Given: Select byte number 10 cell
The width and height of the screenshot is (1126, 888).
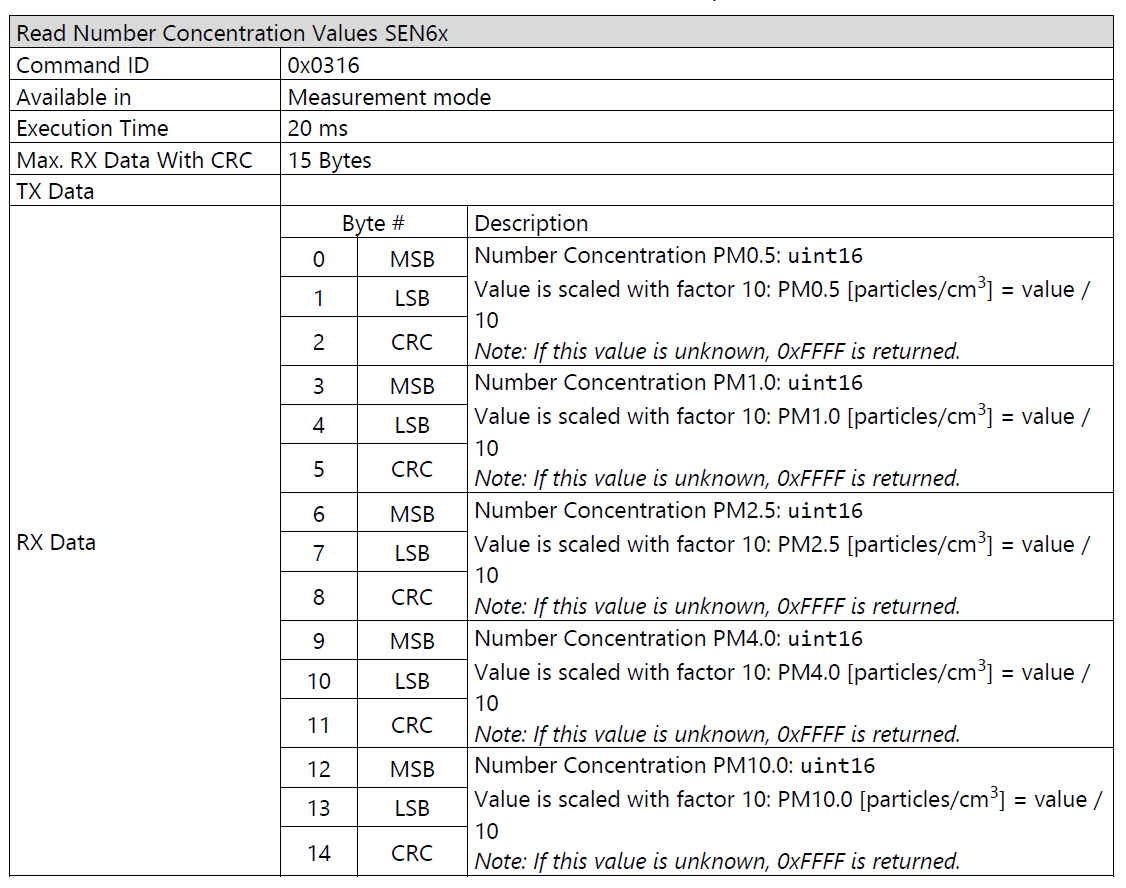Looking at the screenshot, I should (319, 681).
